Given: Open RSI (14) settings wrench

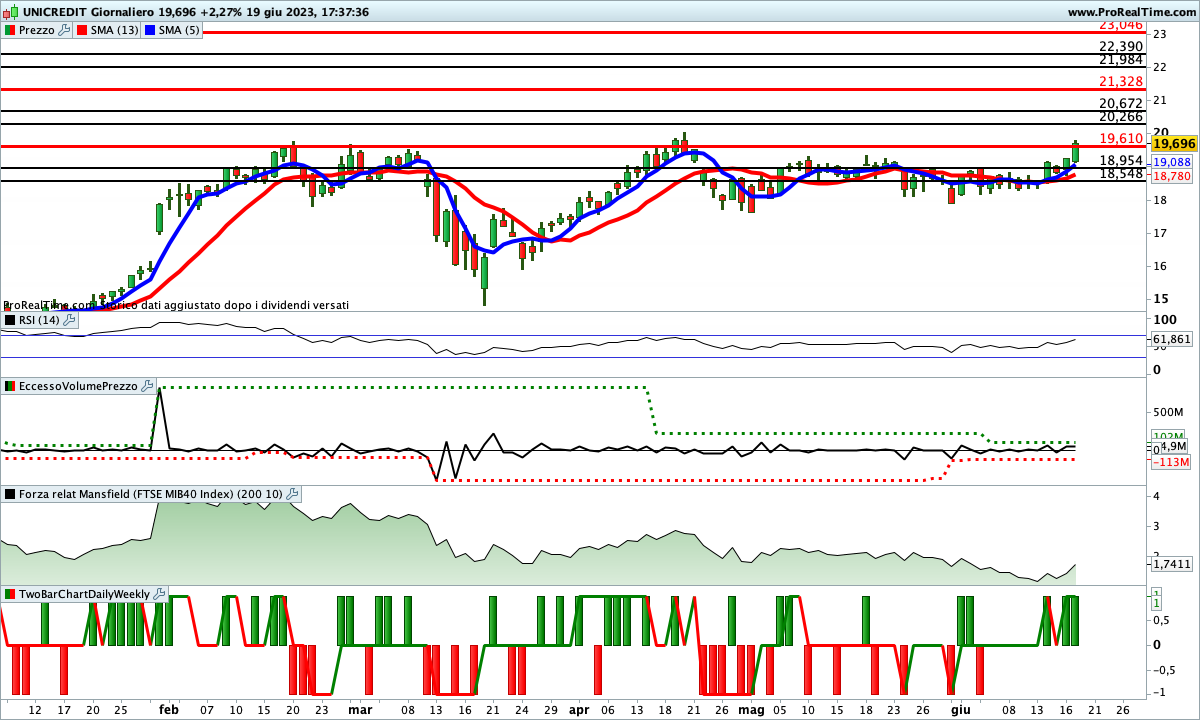Looking at the screenshot, I should [69, 320].
